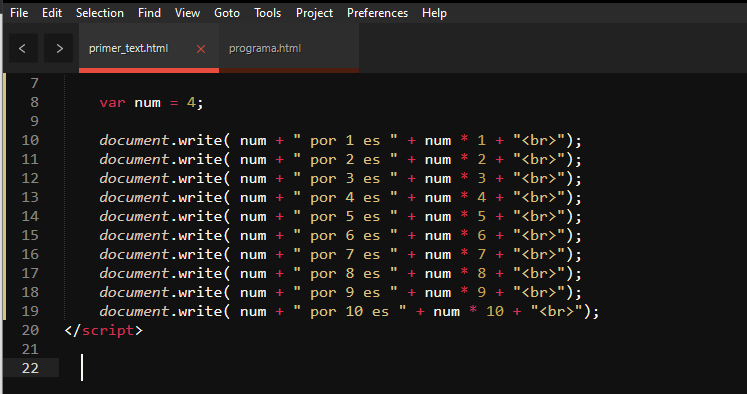747x394 pixels.
Task: Click the "<br>" string on line 18
Action: (539, 293)
